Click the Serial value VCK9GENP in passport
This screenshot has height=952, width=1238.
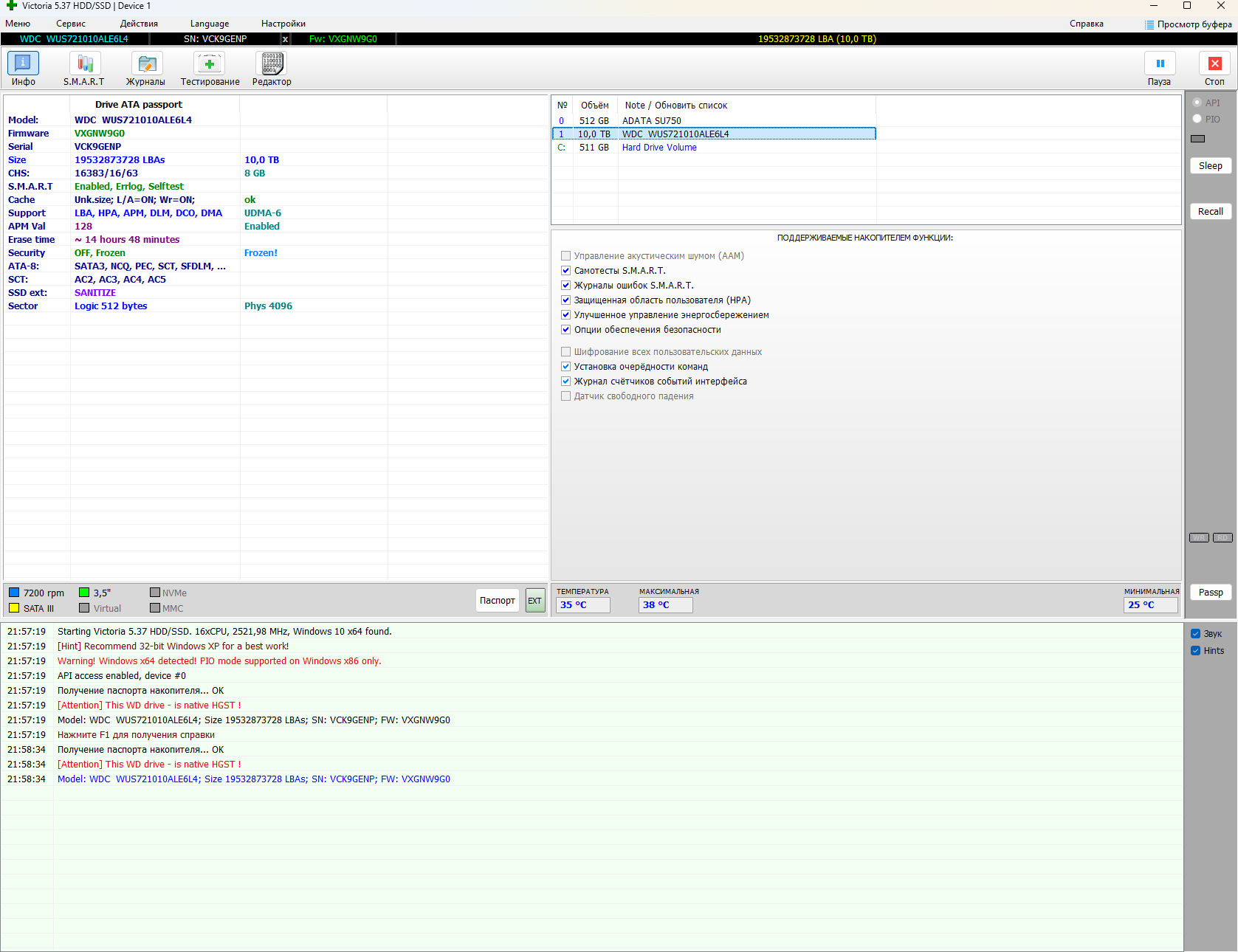click(x=98, y=147)
